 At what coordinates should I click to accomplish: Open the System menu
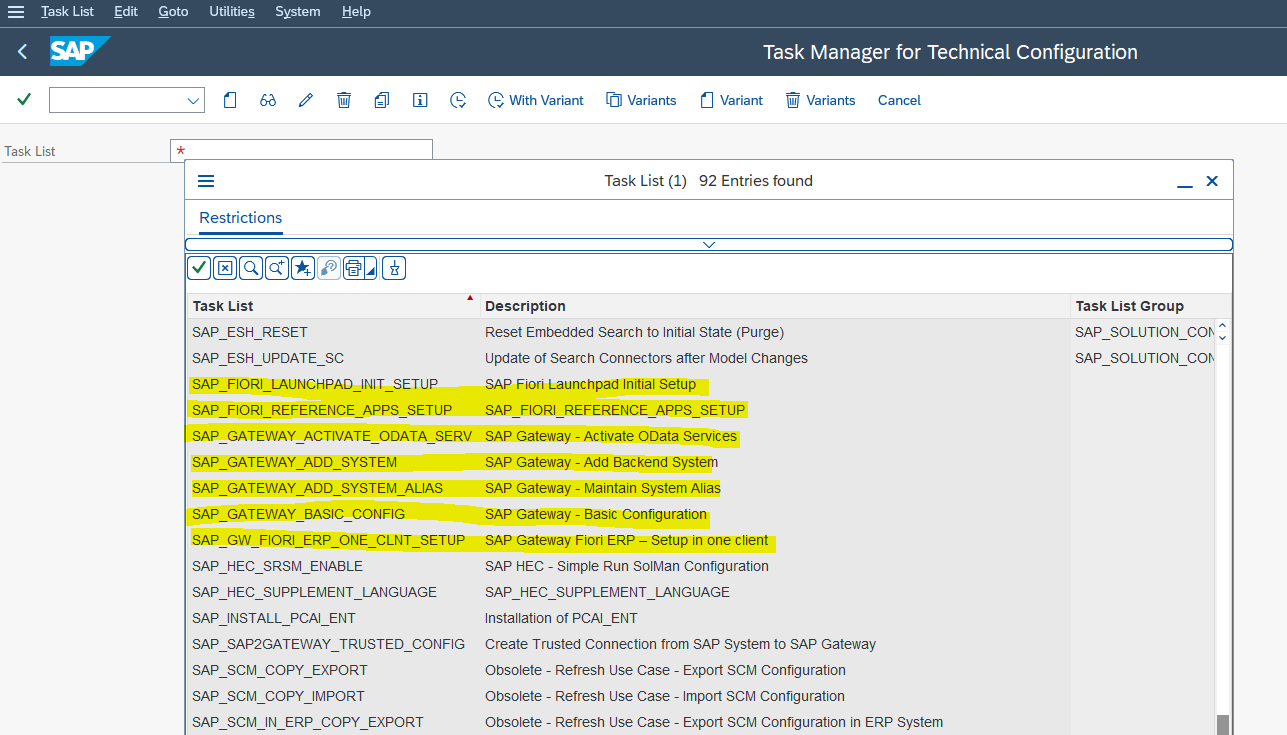click(298, 12)
